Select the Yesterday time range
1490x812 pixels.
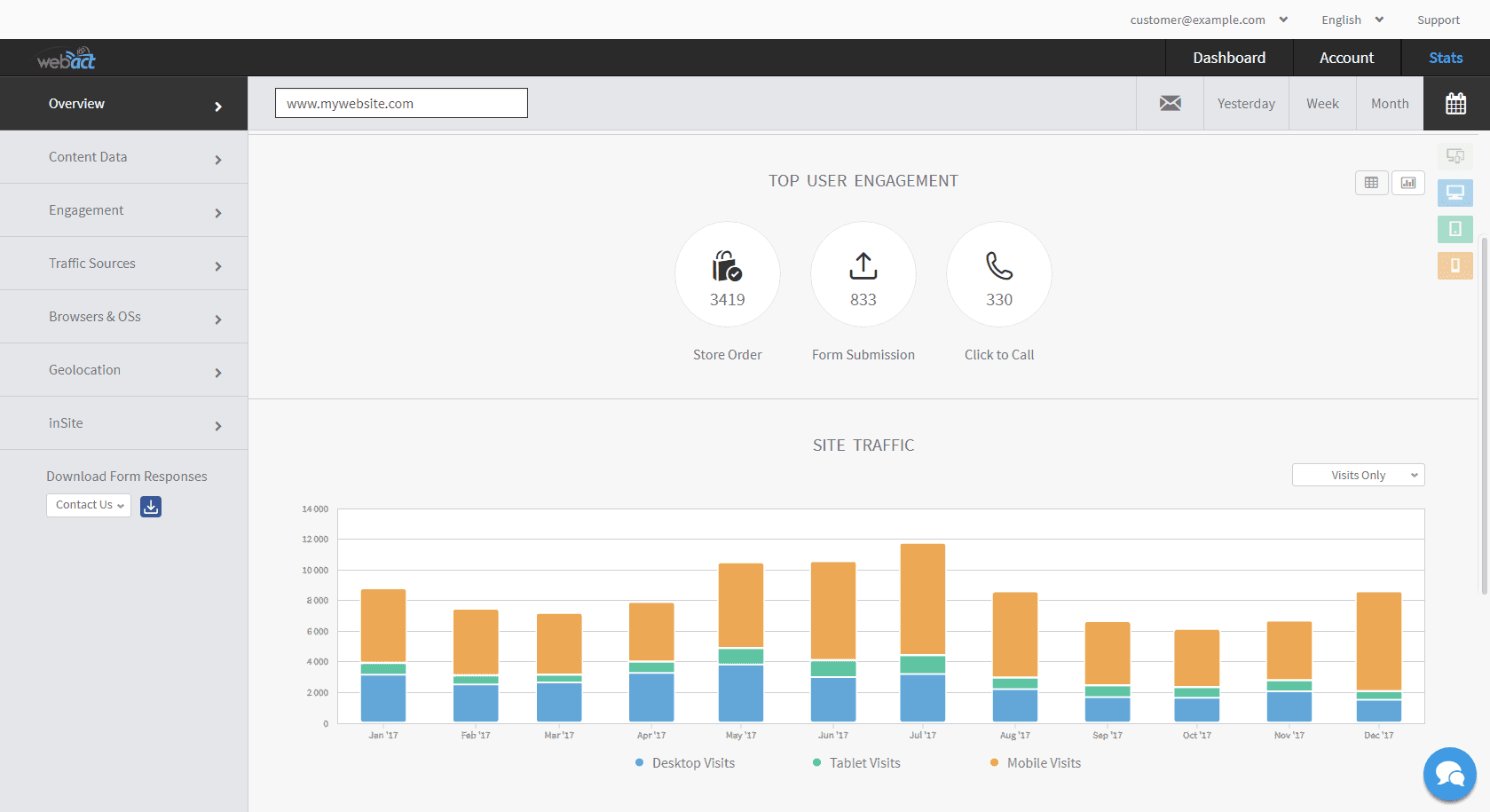click(1246, 103)
